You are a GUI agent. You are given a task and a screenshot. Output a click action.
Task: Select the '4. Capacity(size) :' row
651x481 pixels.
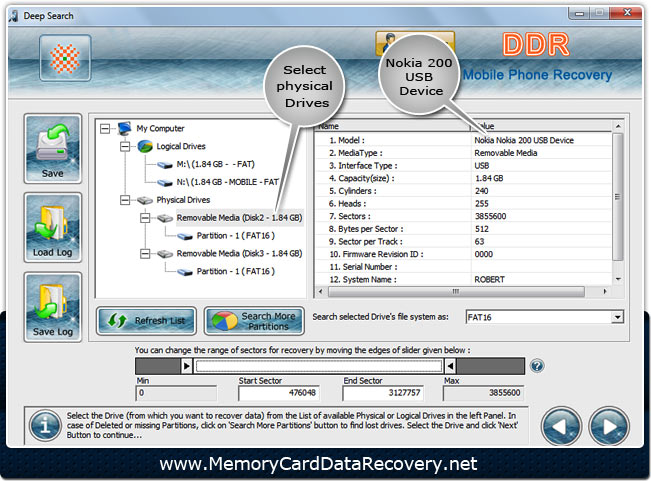(x=463, y=178)
